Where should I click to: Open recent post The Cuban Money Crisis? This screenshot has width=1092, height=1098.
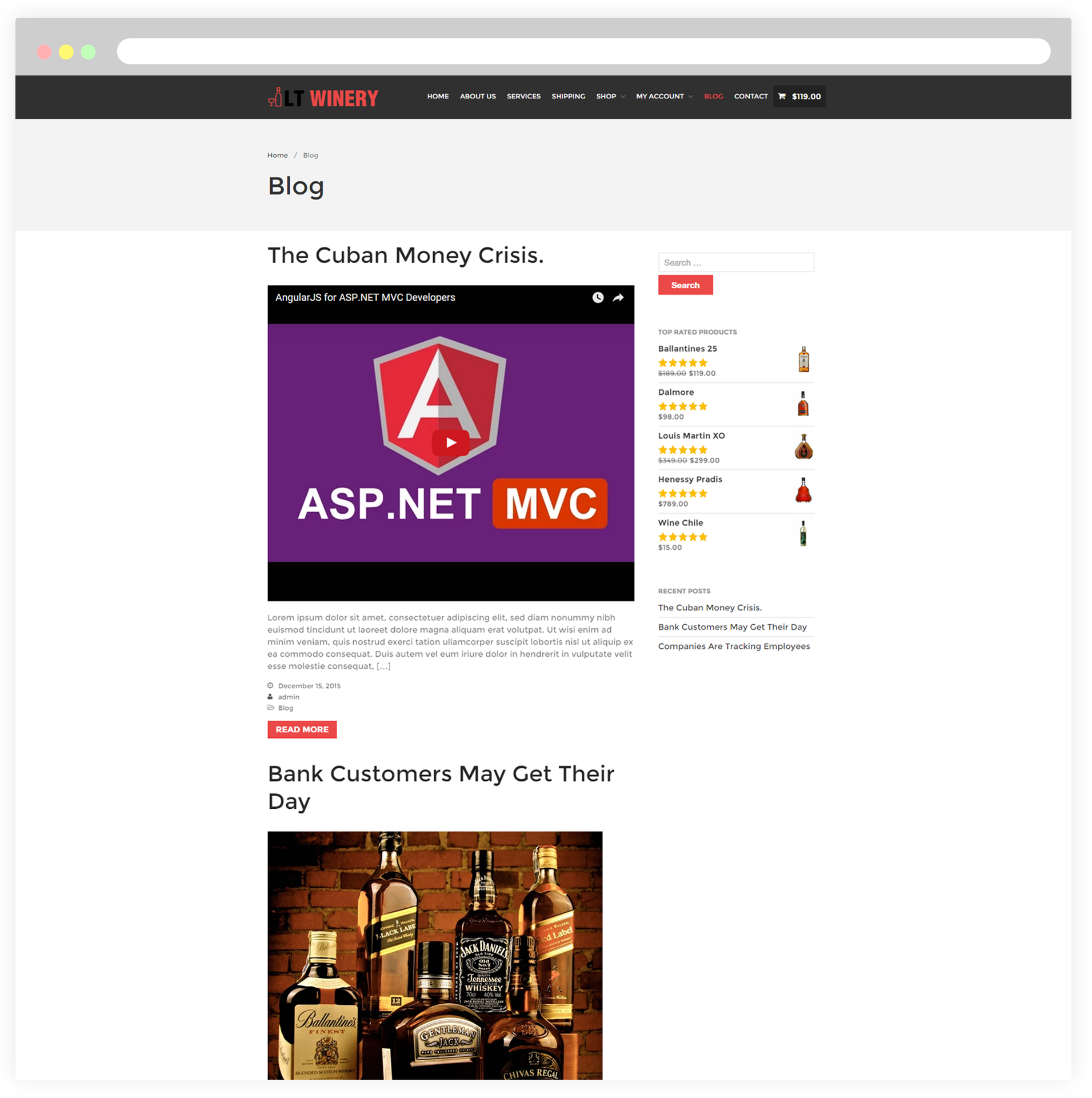(x=710, y=608)
